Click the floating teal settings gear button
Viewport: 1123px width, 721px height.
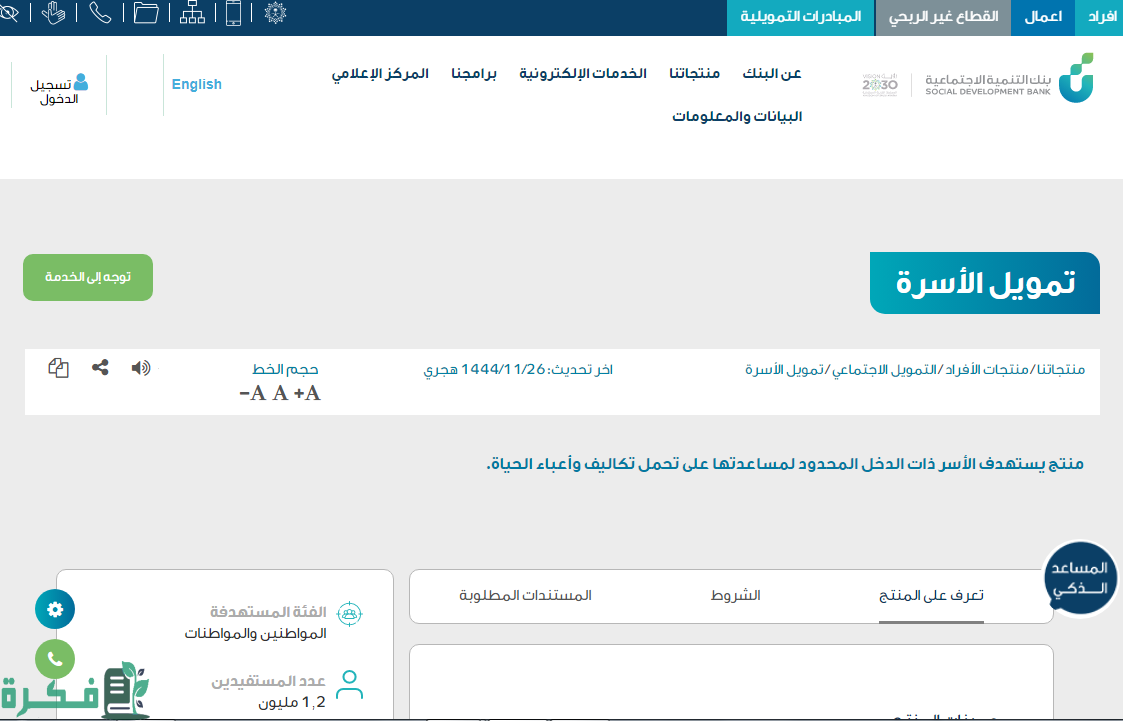tap(55, 609)
